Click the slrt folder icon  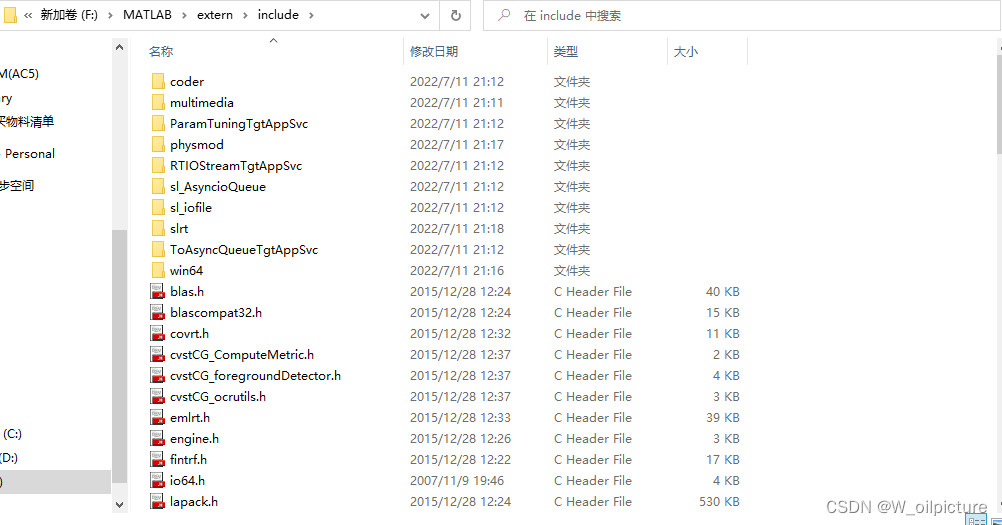(x=158, y=229)
